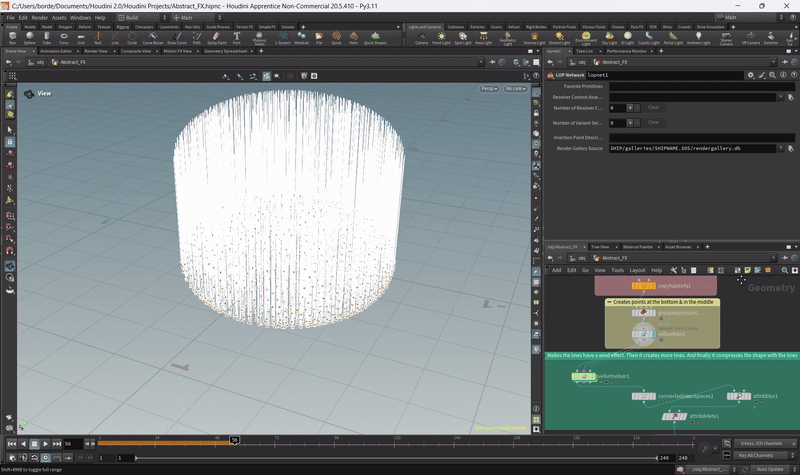Screen dimensions: 800x475
Task: Create a Camera from the shelf
Action: (421, 38)
